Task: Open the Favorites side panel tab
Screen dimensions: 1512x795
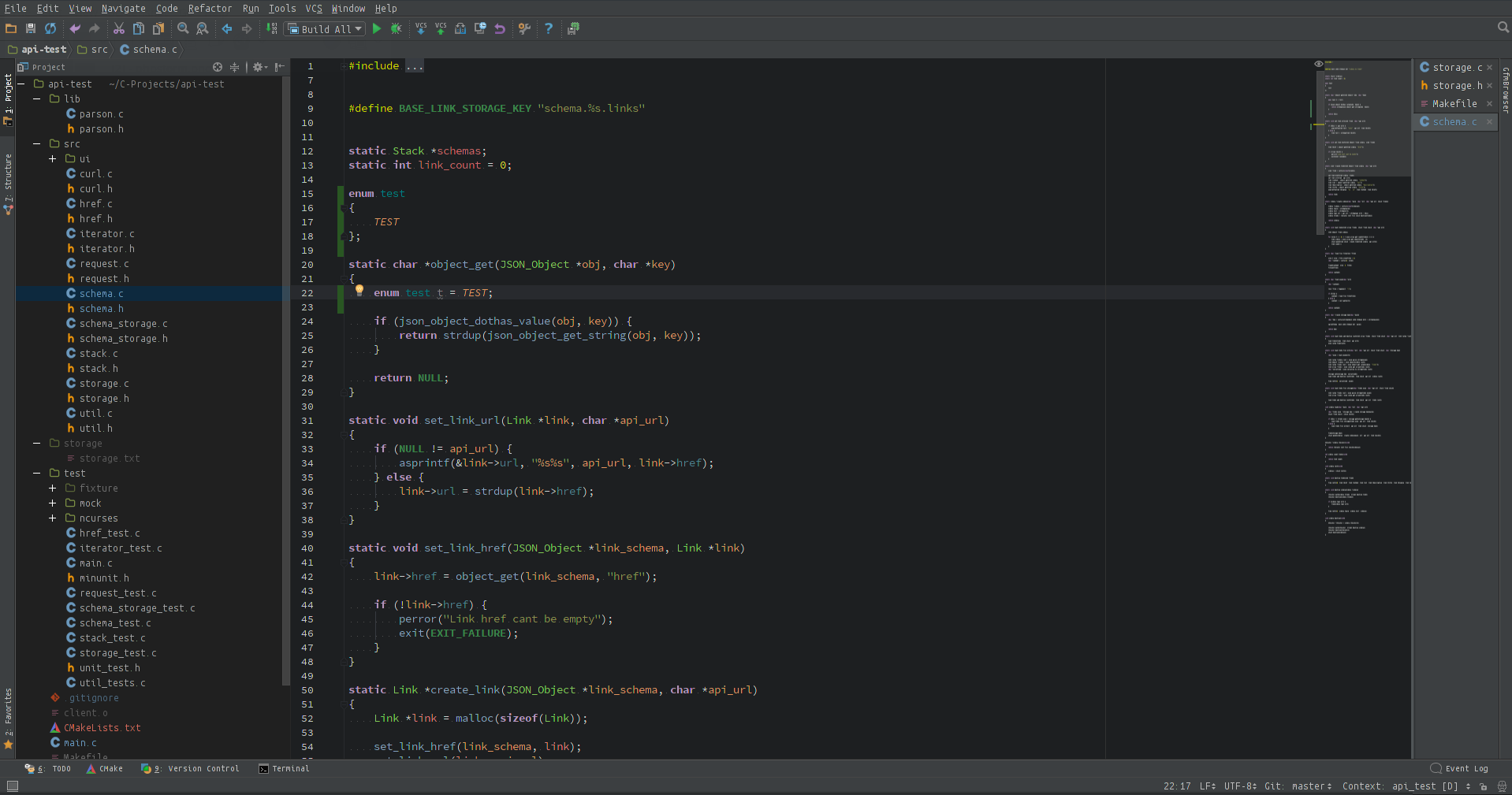Action: coord(8,717)
